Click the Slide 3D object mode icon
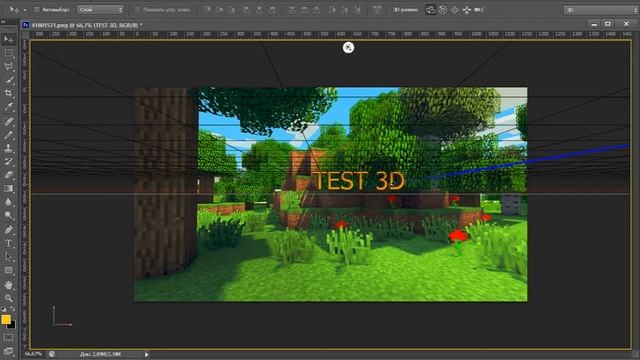 tap(467, 10)
